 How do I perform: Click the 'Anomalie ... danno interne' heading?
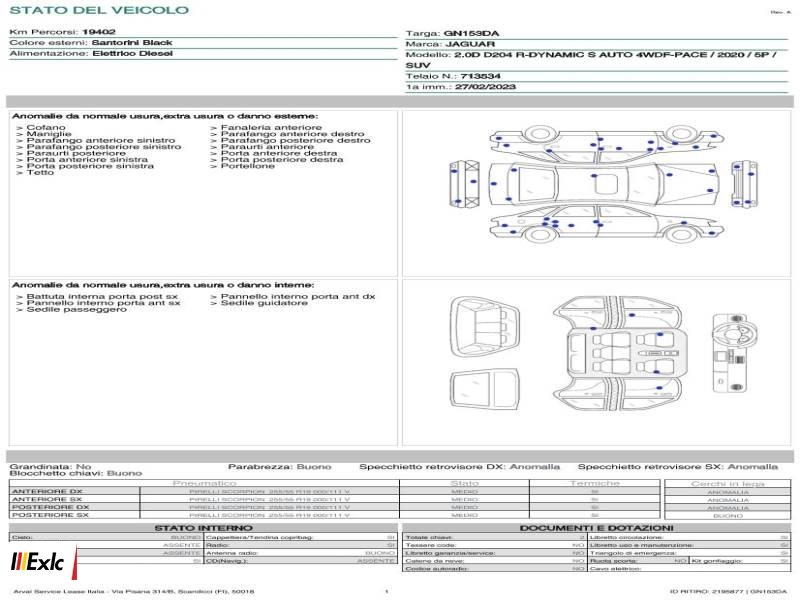163,285
